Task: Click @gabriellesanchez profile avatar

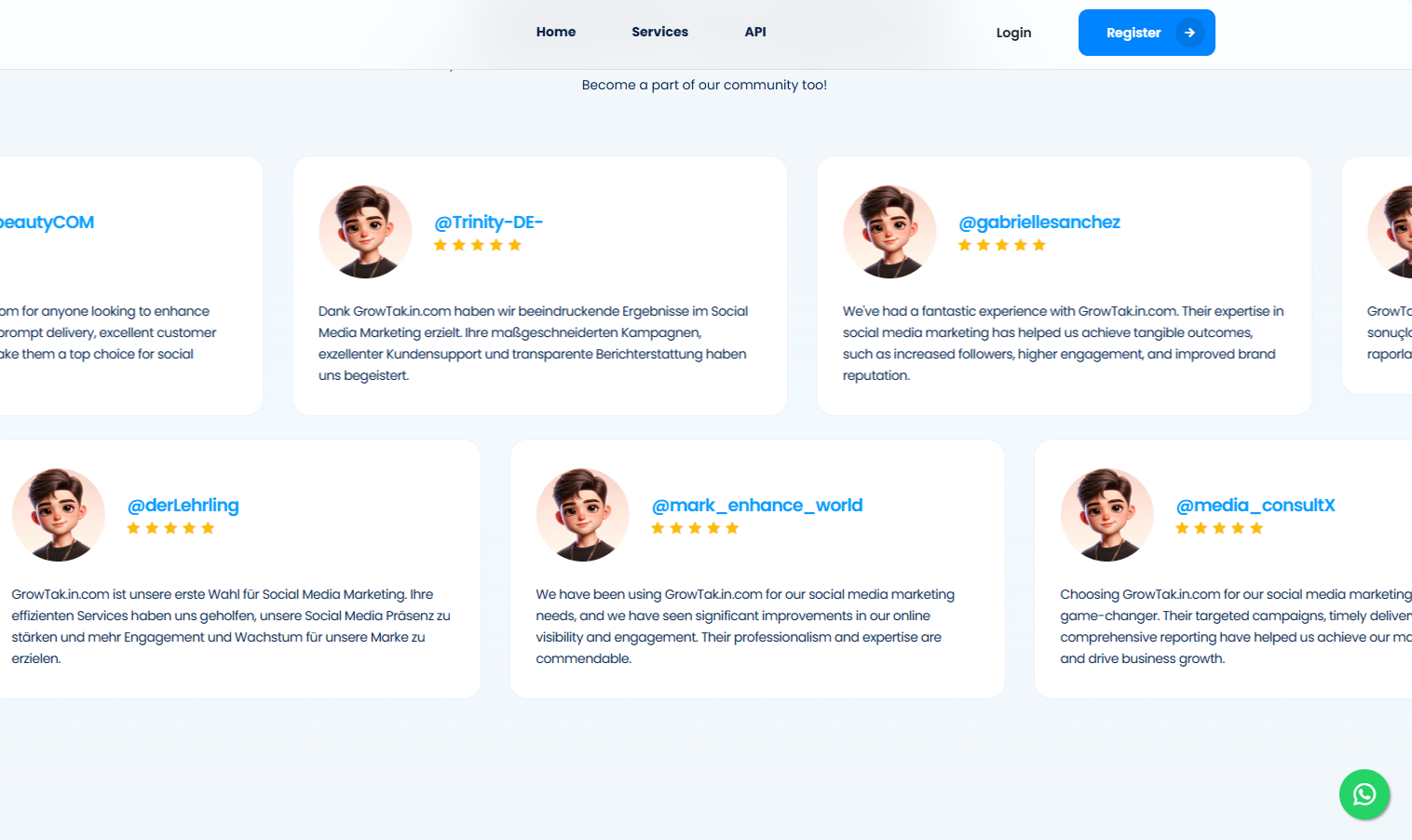Action: click(889, 232)
